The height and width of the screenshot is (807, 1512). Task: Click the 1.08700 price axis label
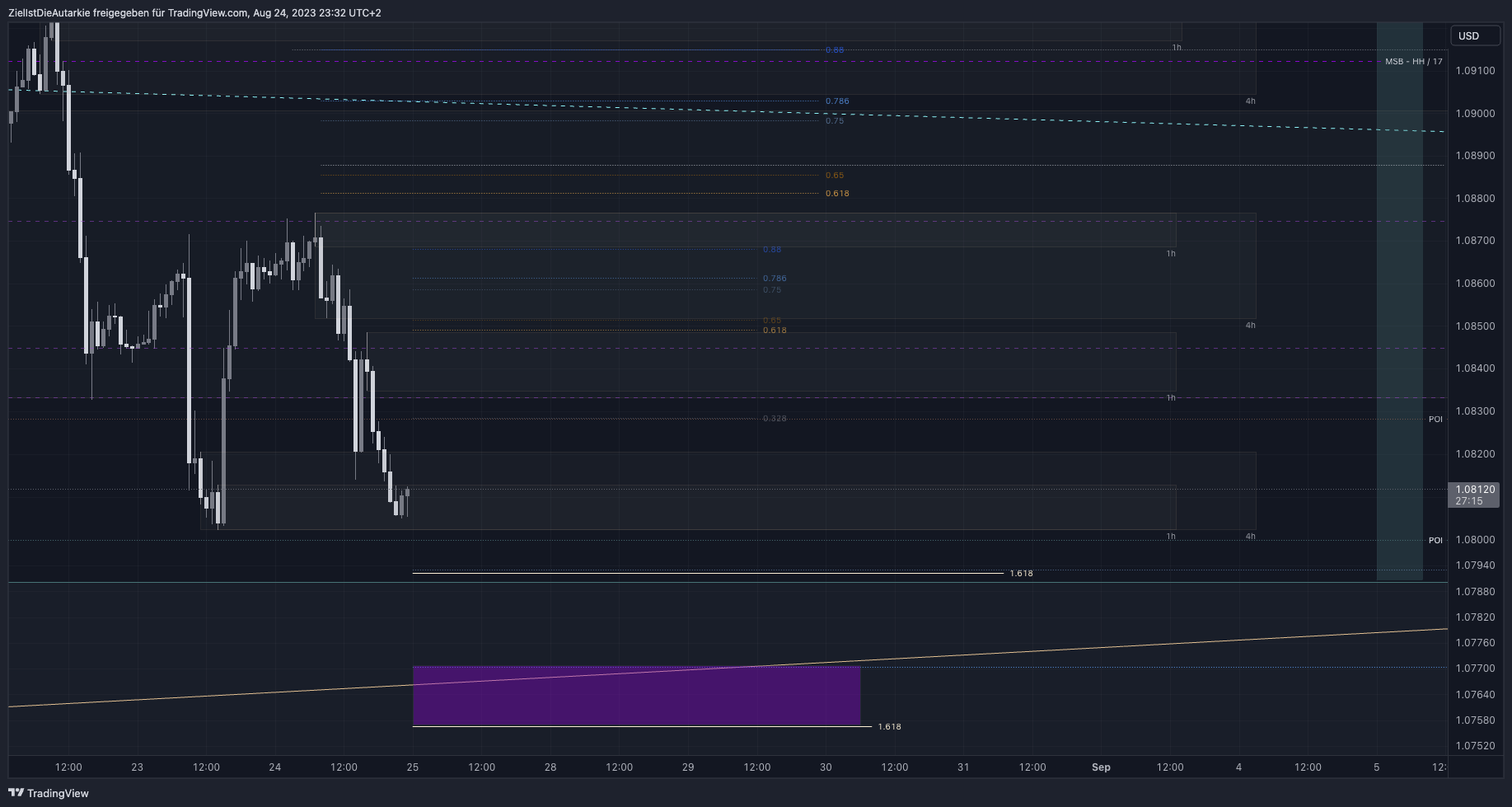1475,241
